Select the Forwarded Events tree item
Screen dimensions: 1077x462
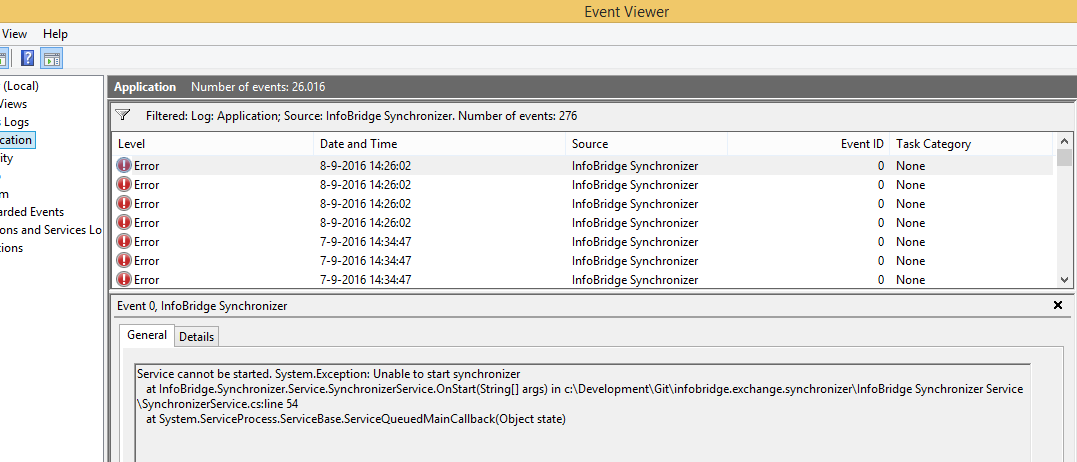[32, 211]
